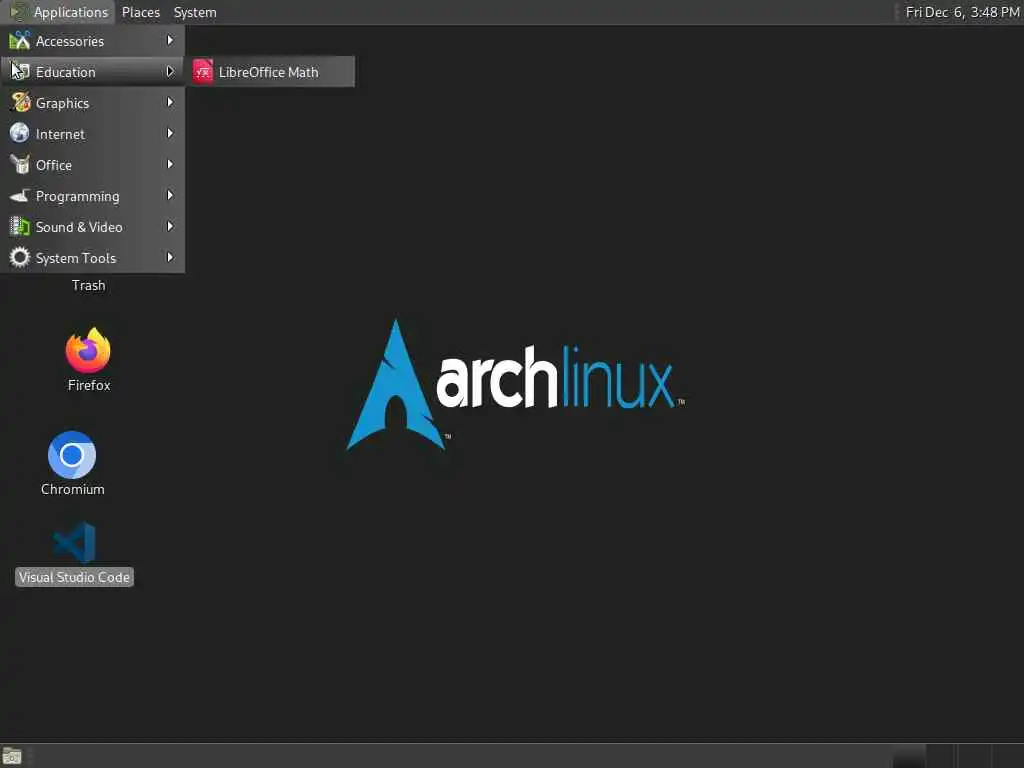Image resolution: width=1024 pixels, height=768 pixels.
Task: Open the Sound & Video category
Action: 93,227
